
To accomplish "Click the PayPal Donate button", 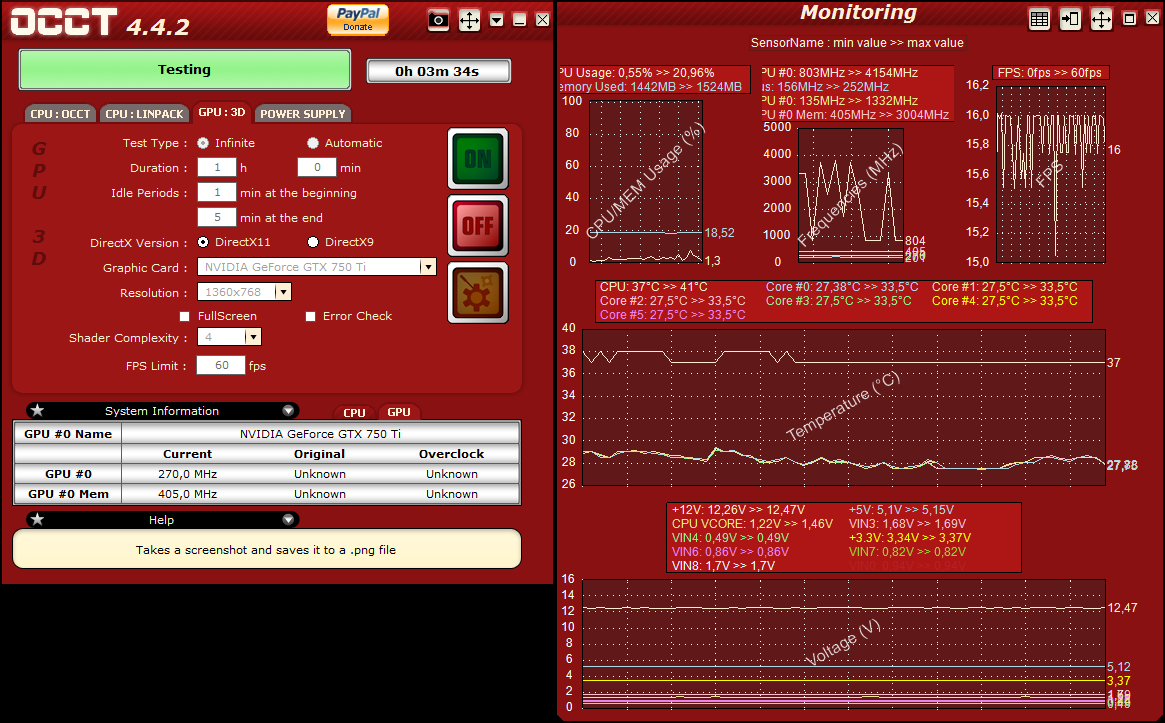I will click(357, 19).
